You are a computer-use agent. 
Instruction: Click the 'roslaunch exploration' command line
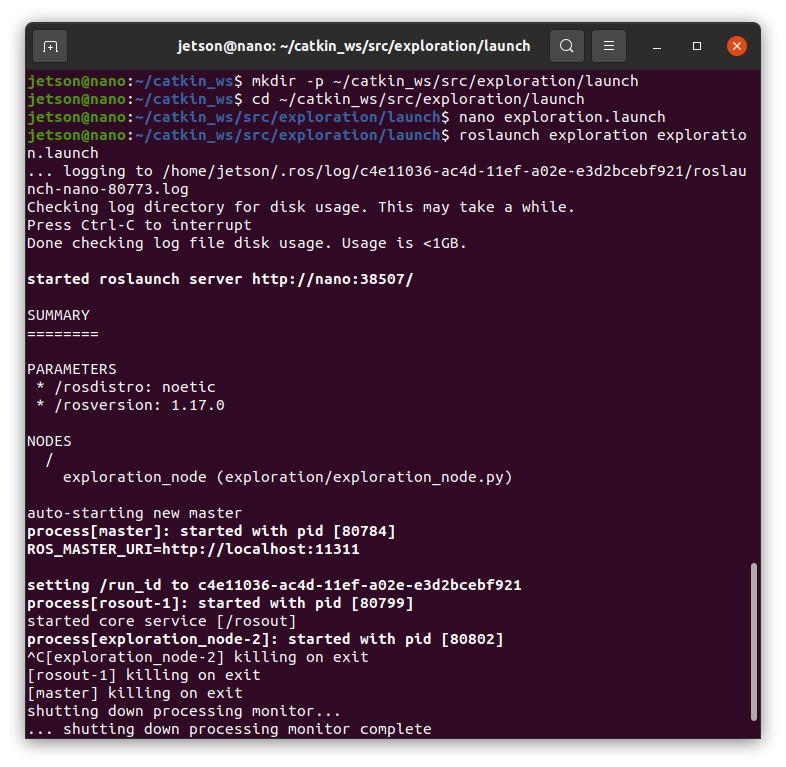click(386, 144)
